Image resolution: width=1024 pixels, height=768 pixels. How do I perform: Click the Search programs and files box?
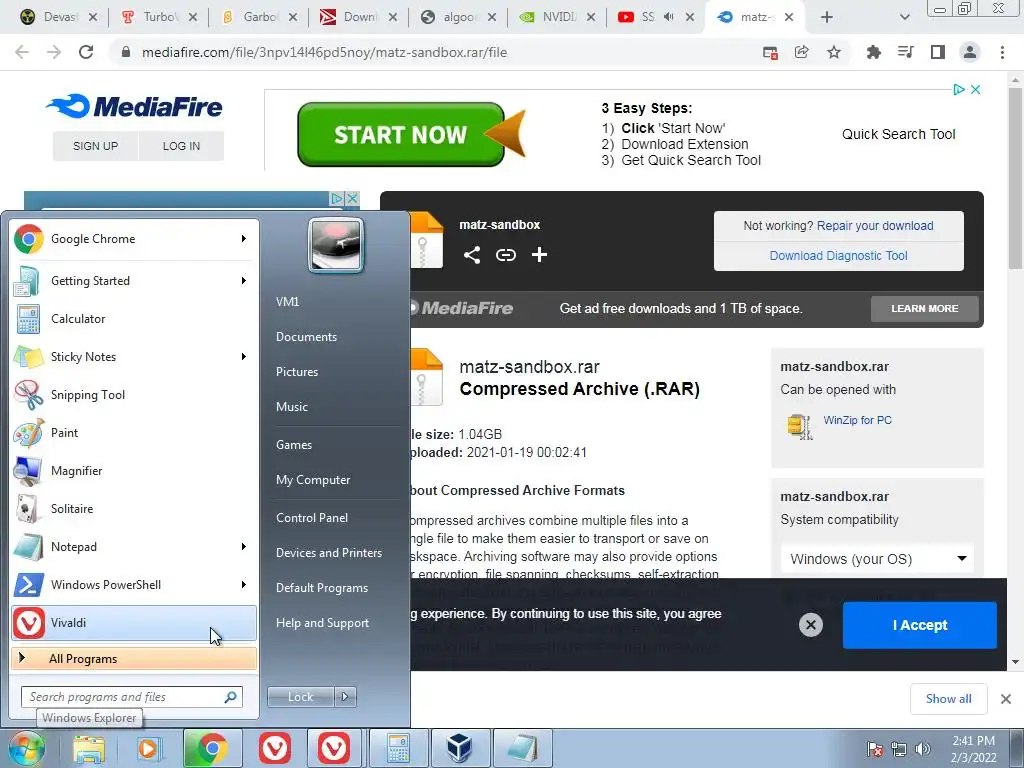click(x=131, y=697)
